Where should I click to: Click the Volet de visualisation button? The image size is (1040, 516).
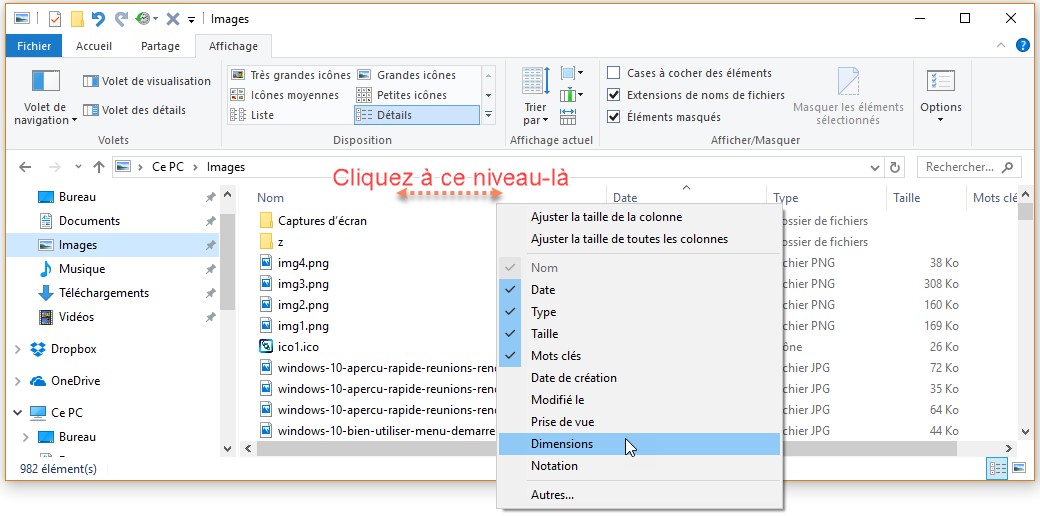click(147, 81)
